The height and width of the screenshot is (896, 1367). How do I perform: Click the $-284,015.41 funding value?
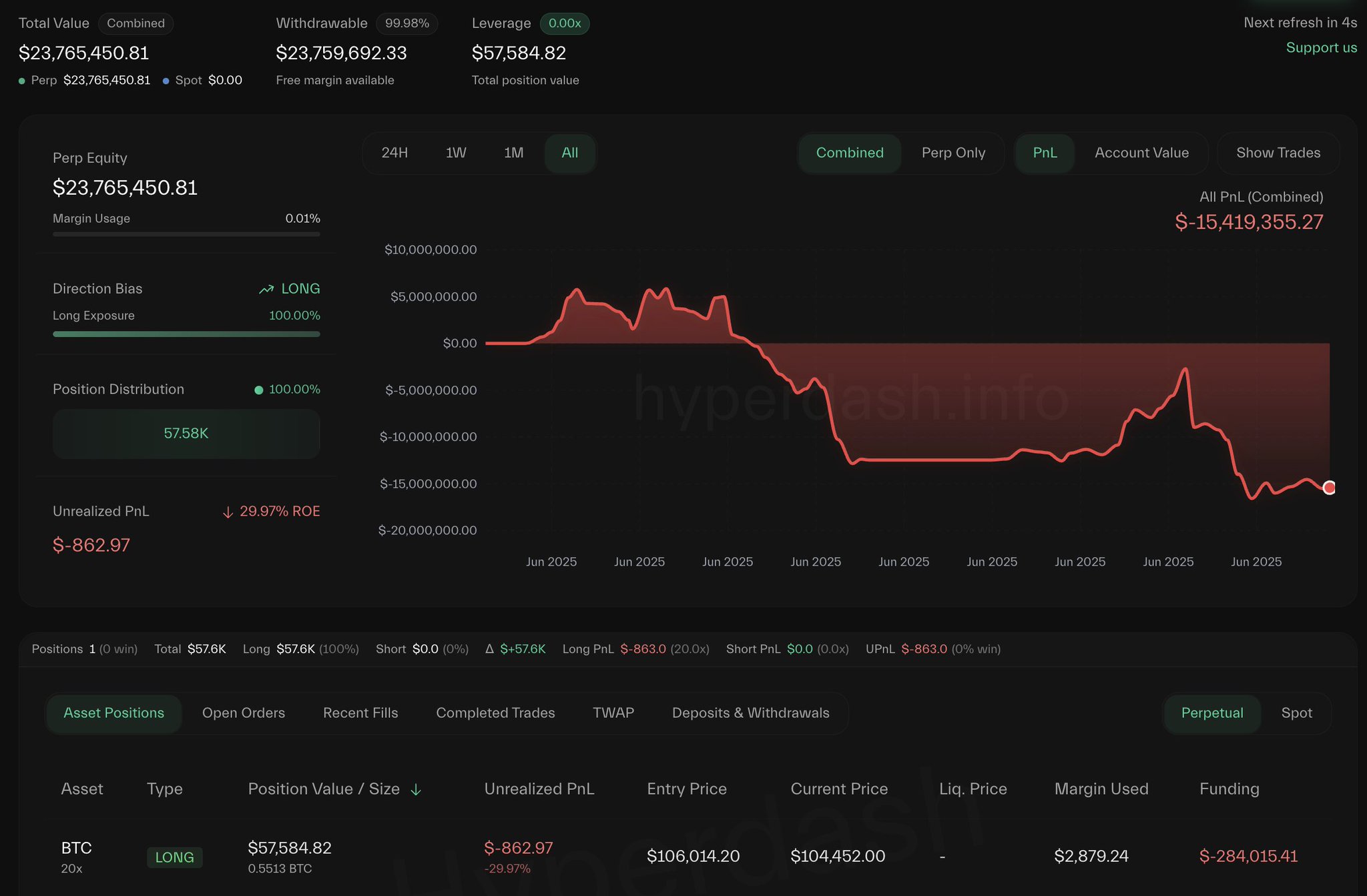pyautogui.click(x=1249, y=856)
